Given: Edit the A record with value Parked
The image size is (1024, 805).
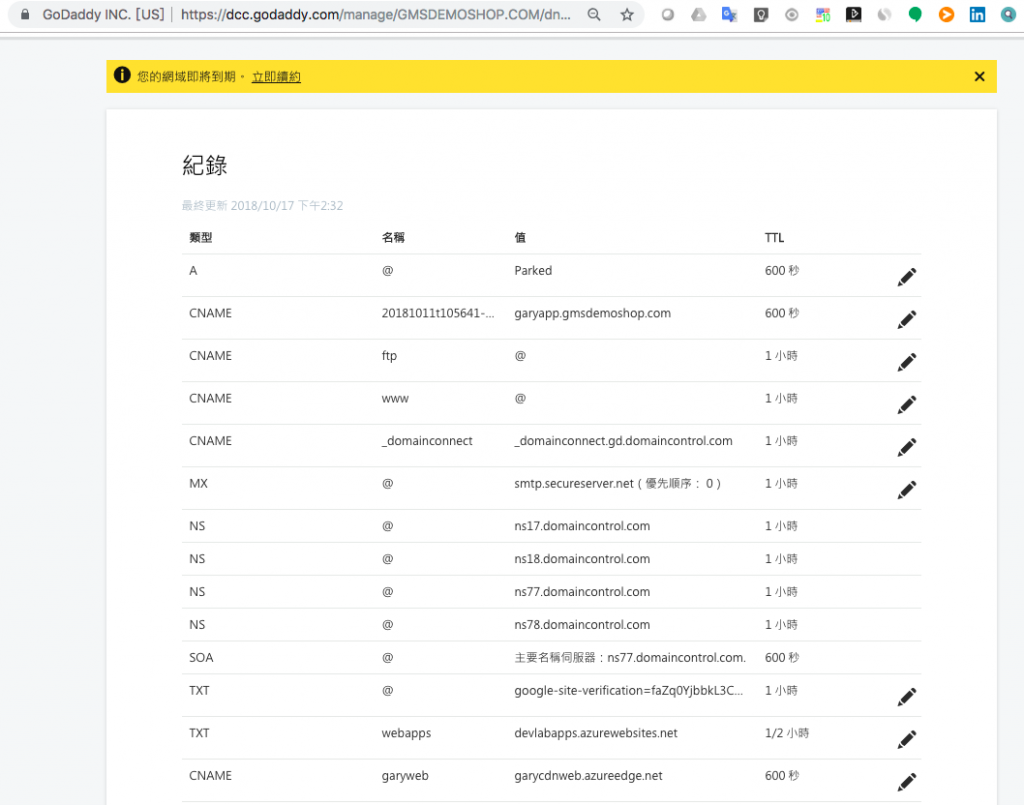Looking at the screenshot, I should (906, 277).
